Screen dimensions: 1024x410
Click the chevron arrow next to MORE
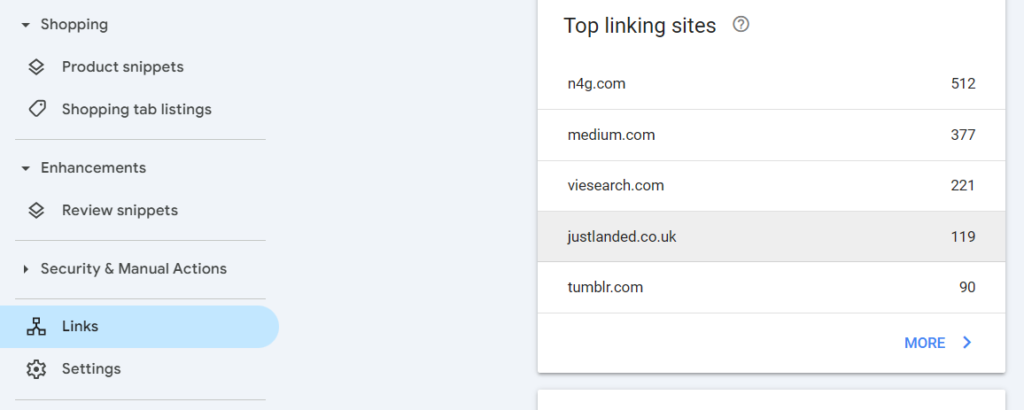tap(967, 343)
